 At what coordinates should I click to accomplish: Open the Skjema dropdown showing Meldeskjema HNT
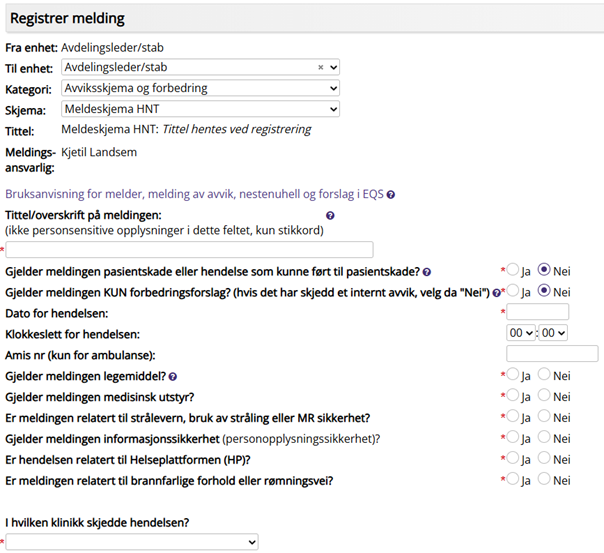click(x=200, y=109)
